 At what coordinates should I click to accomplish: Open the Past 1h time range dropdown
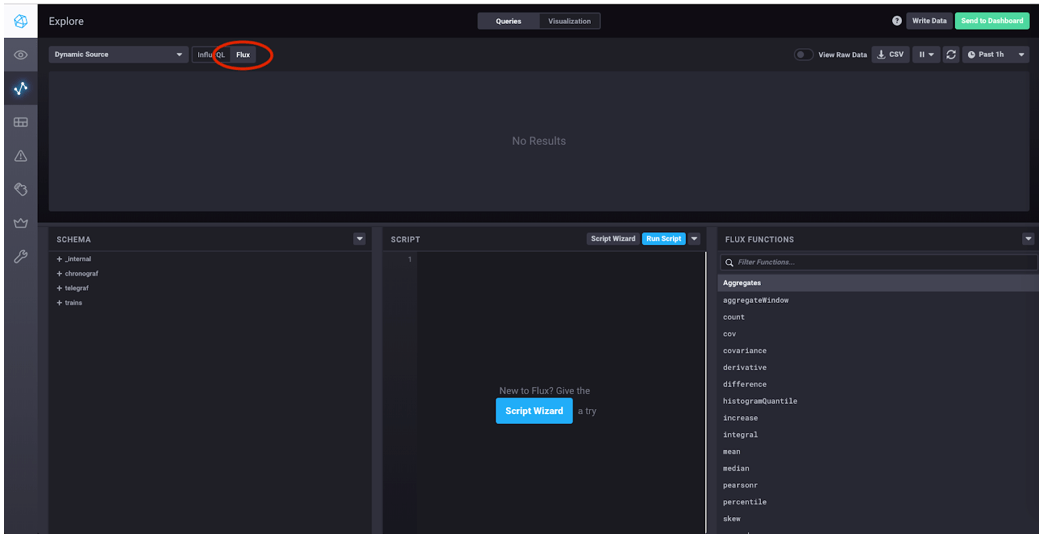pos(996,54)
